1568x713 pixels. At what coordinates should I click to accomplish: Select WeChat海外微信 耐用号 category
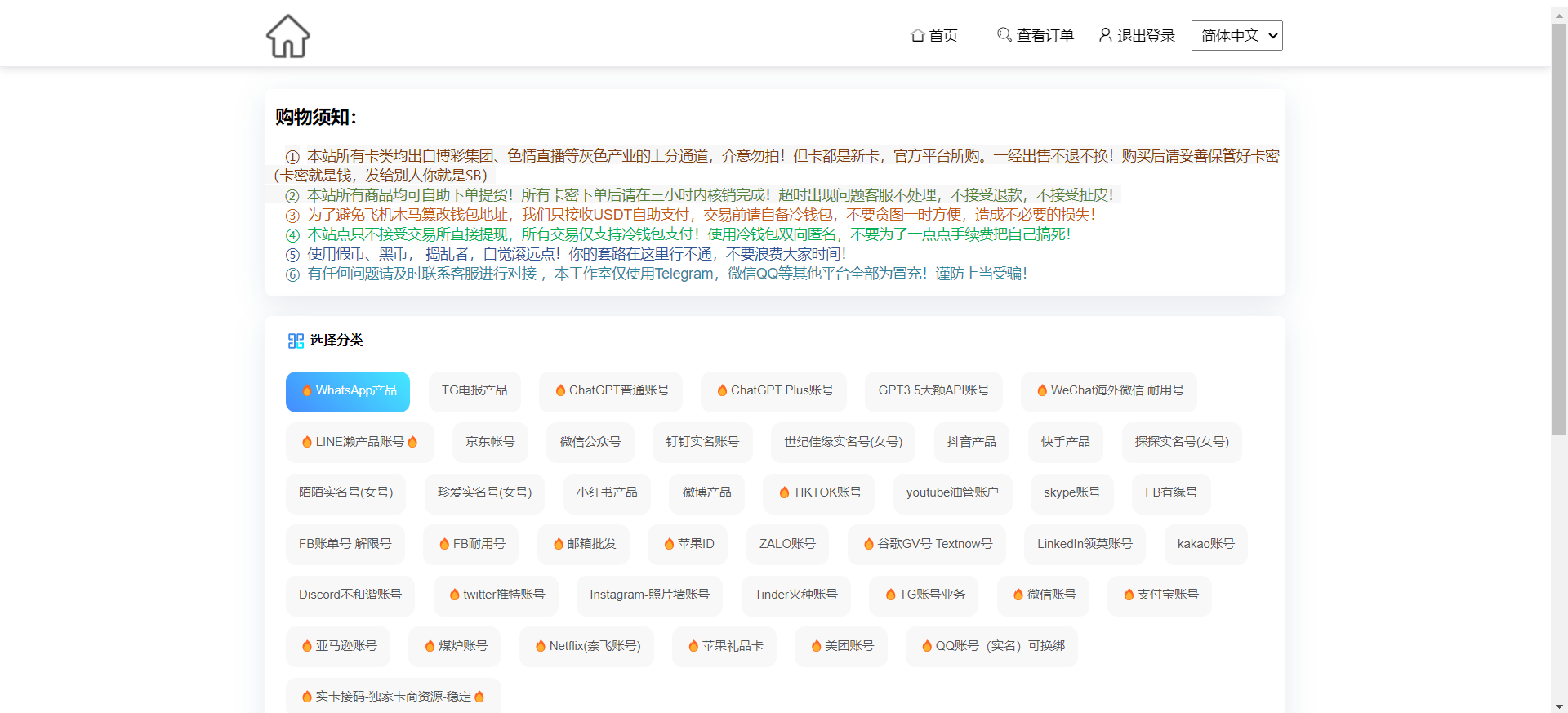(x=1109, y=391)
